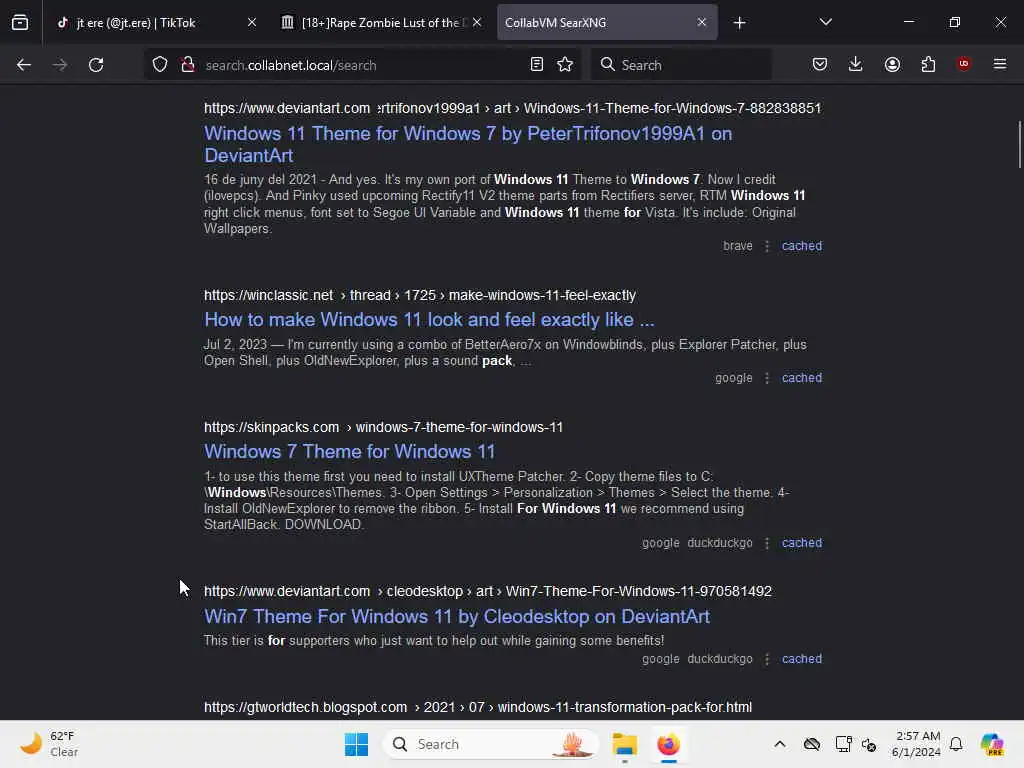
Task: List all tabs dropdown arrow
Action: pyautogui.click(x=825, y=22)
